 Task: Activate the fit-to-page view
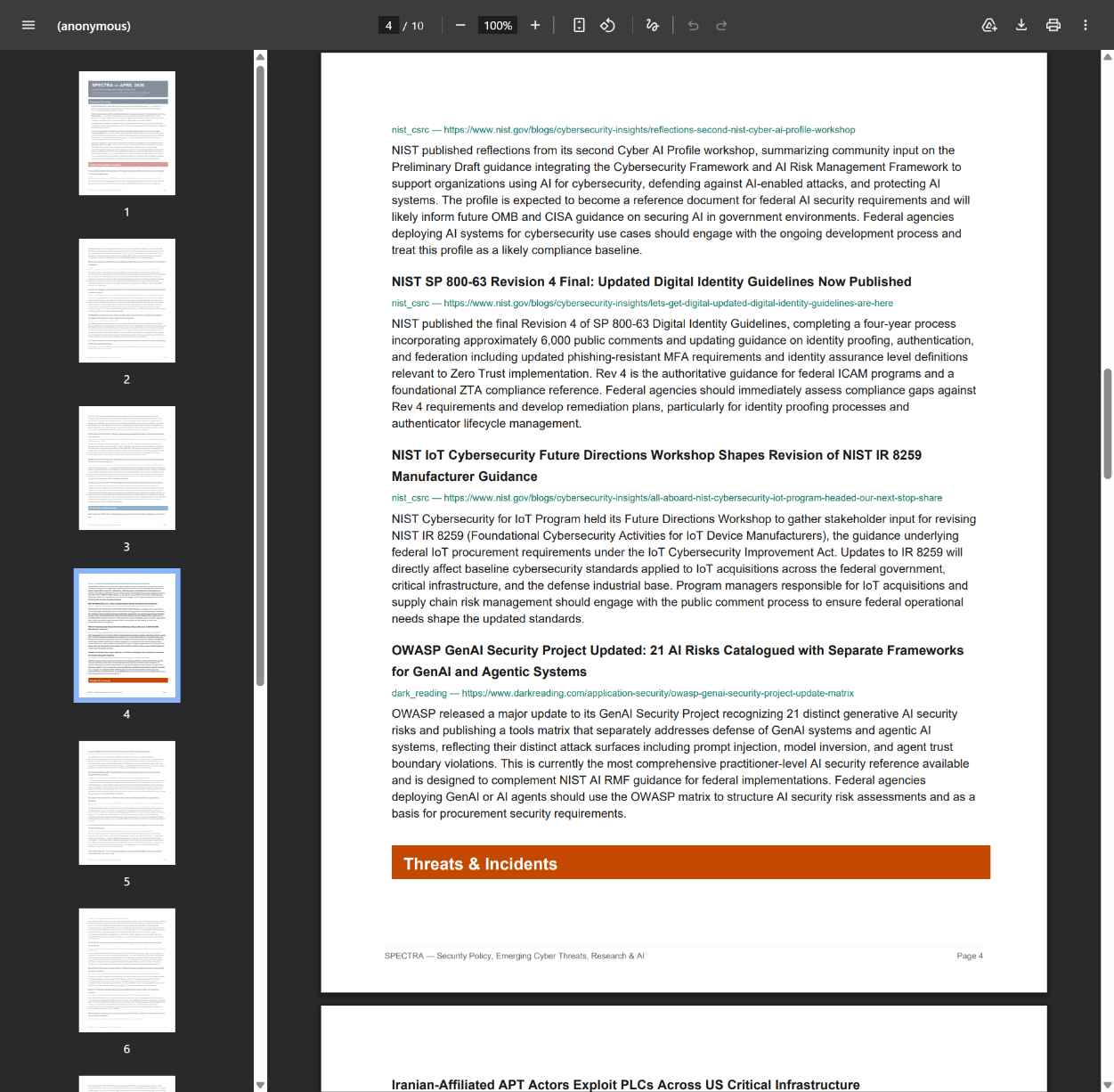pyautogui.click(x=579, y=25)
